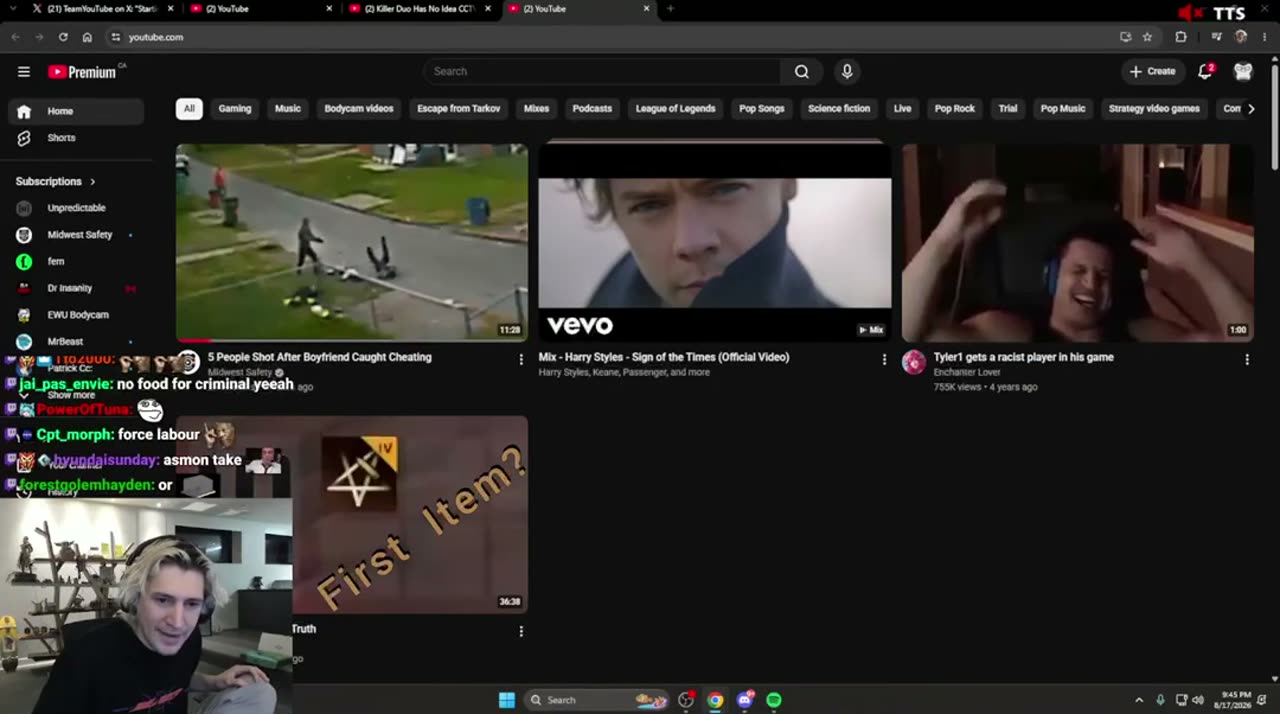This screenshot has height=714, width=1280.
Task: Show hidden system tray icons
Action: pyautogui.click(x=1139, y=700)
